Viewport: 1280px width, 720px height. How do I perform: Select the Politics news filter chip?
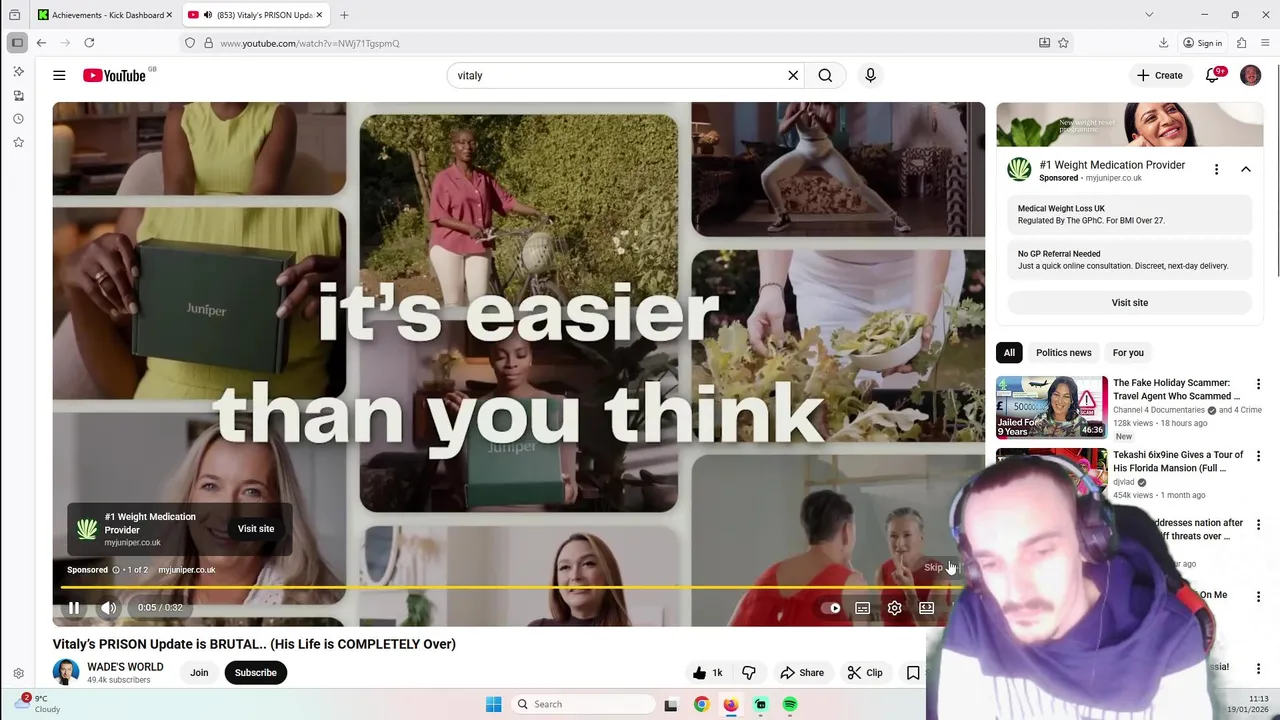(x=1063, y=353)
